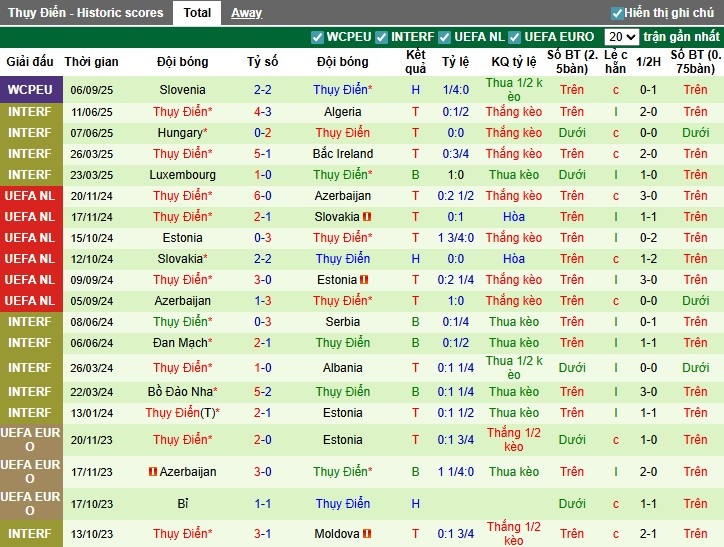Toggle the INTERF filter checkbox
Viewport: 724px width, 547px height.
point(381,37)
